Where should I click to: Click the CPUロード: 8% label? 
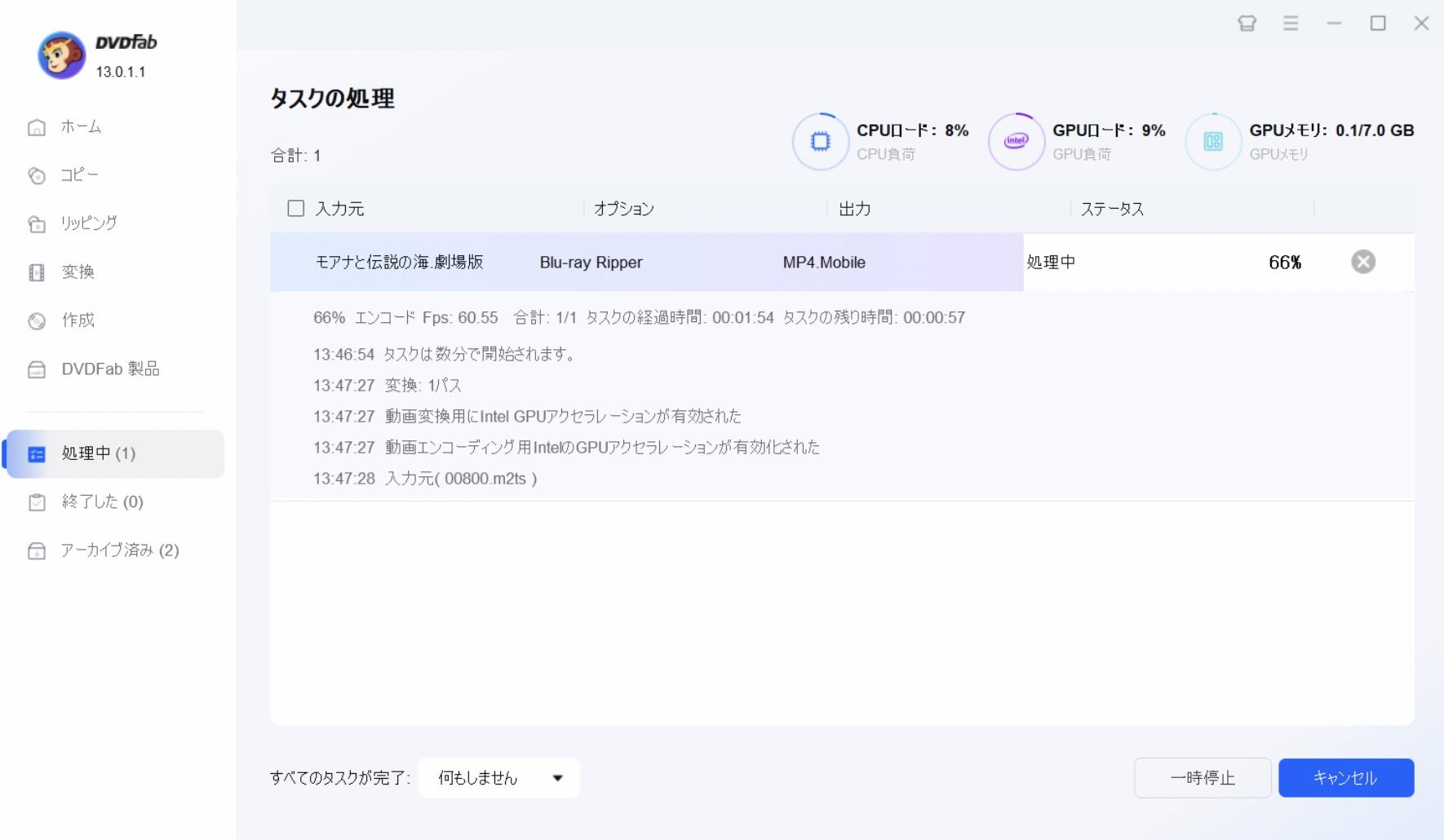coord(913,130)
